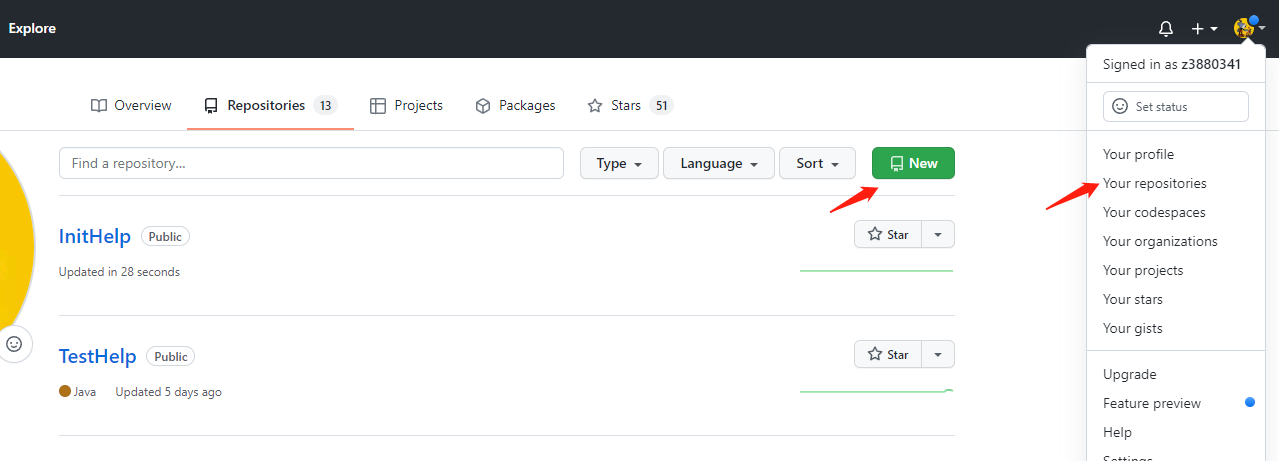Click the 'Updated in 28 seconds' text
Screen dimensions: 1279x461
click(119, 272)
